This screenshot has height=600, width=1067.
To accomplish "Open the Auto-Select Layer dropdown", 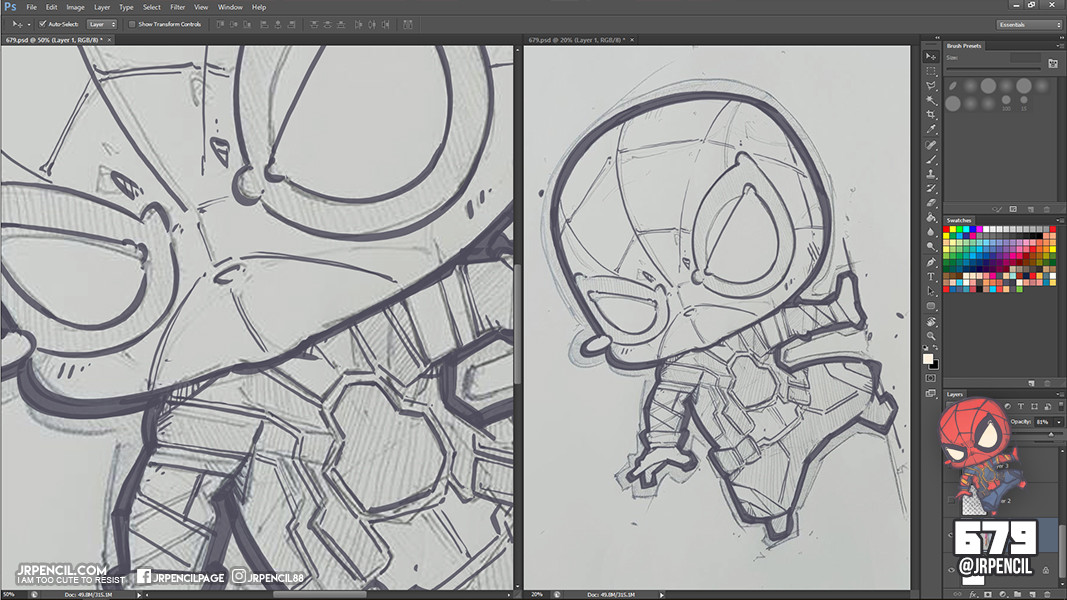I will pos(103,24).
